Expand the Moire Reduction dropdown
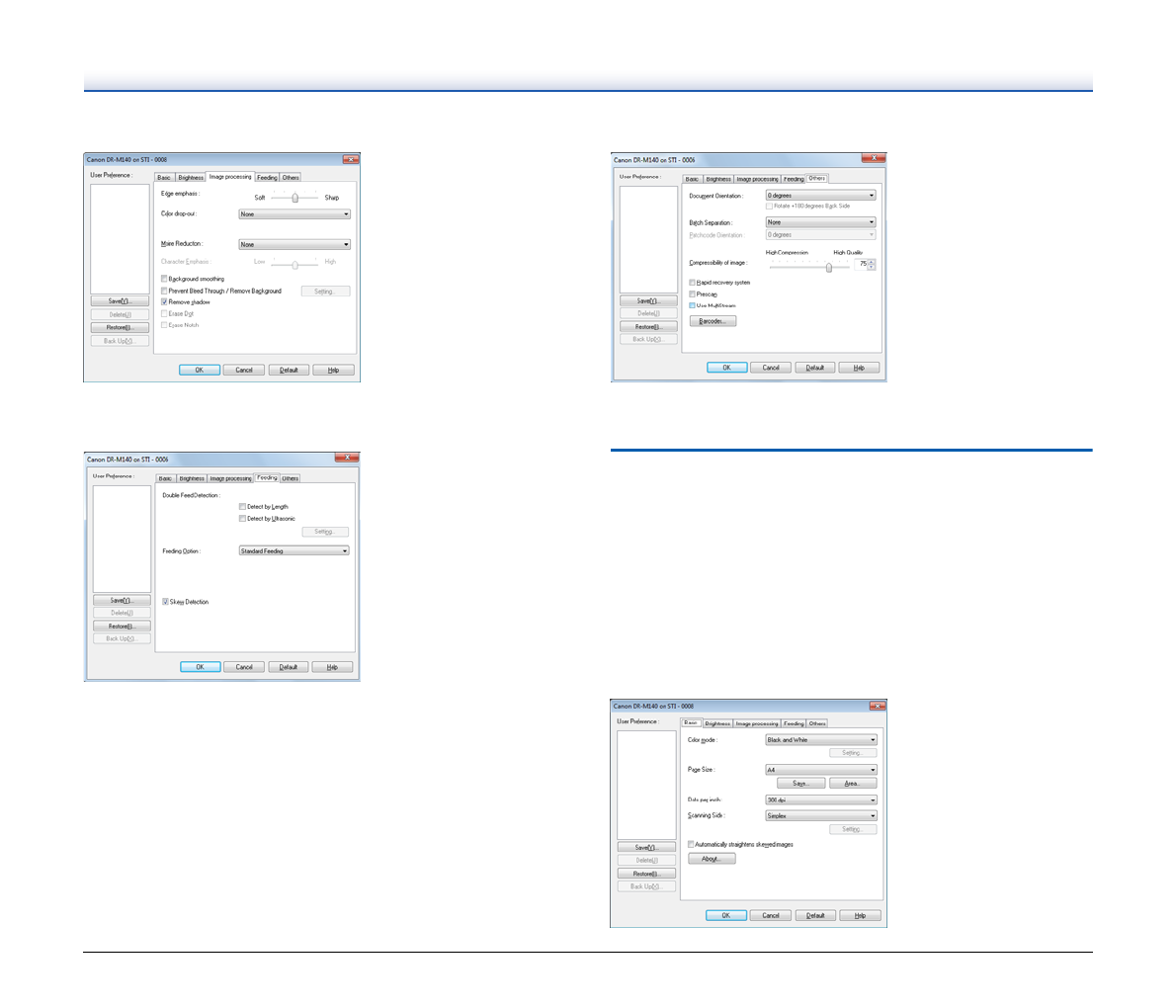Screen dimensions: 1176x1008 point(294,244)
